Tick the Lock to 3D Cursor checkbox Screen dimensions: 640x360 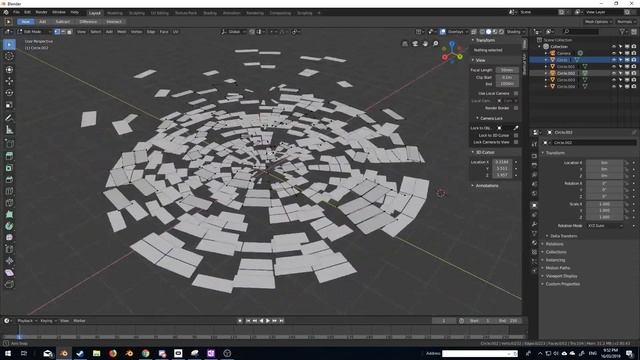[x=516, y=135]
